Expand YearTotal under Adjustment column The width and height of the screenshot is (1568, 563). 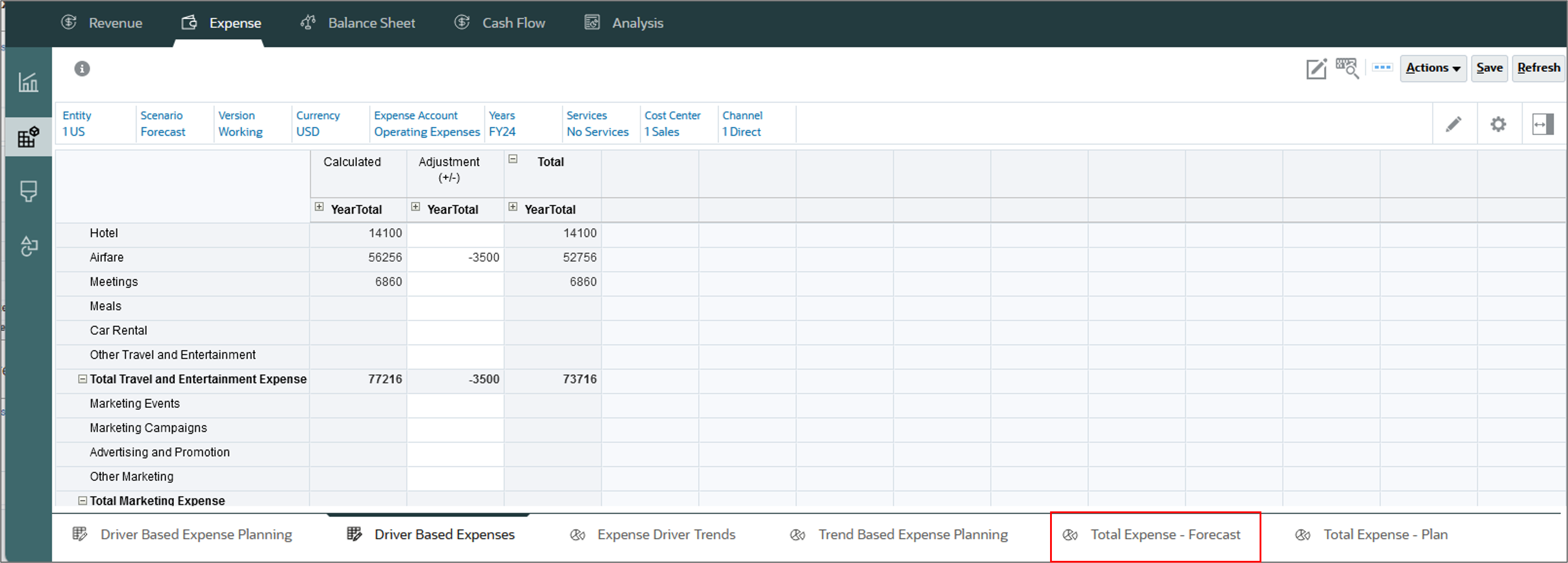tap(416, 207)
